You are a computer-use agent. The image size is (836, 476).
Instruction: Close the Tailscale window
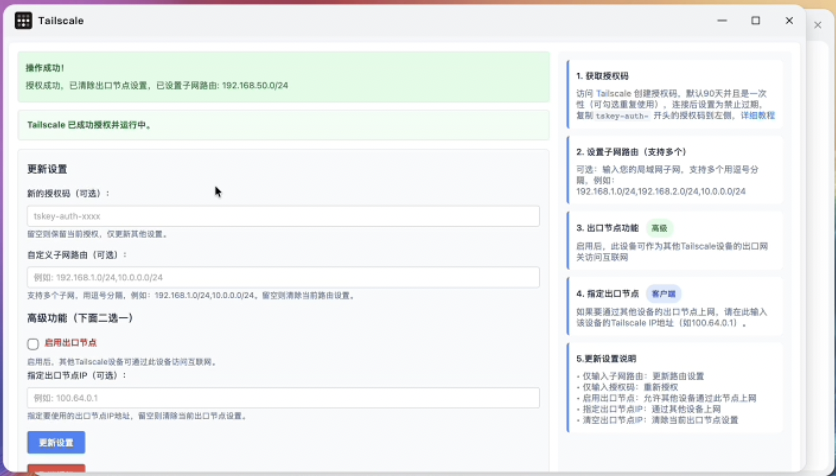789,21
